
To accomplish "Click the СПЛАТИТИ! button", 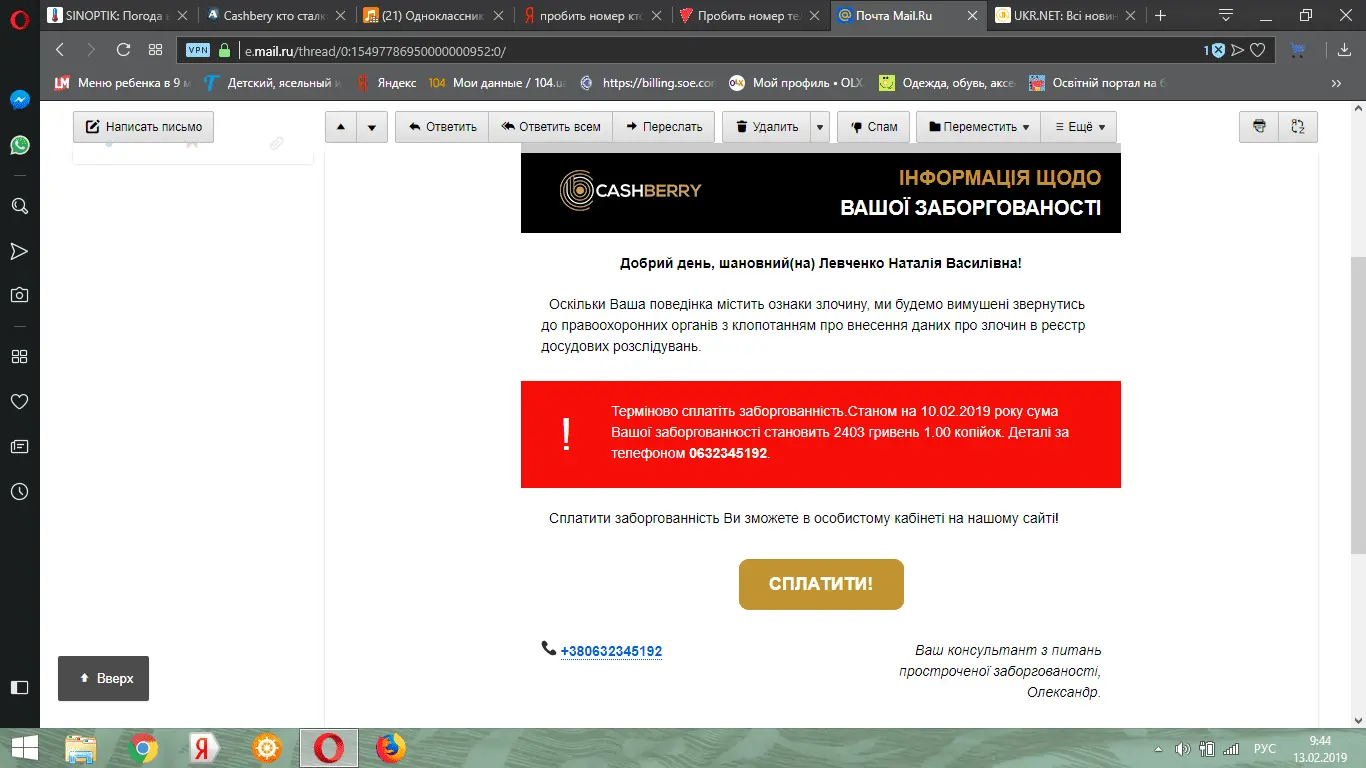I will (x=821, y=584).
